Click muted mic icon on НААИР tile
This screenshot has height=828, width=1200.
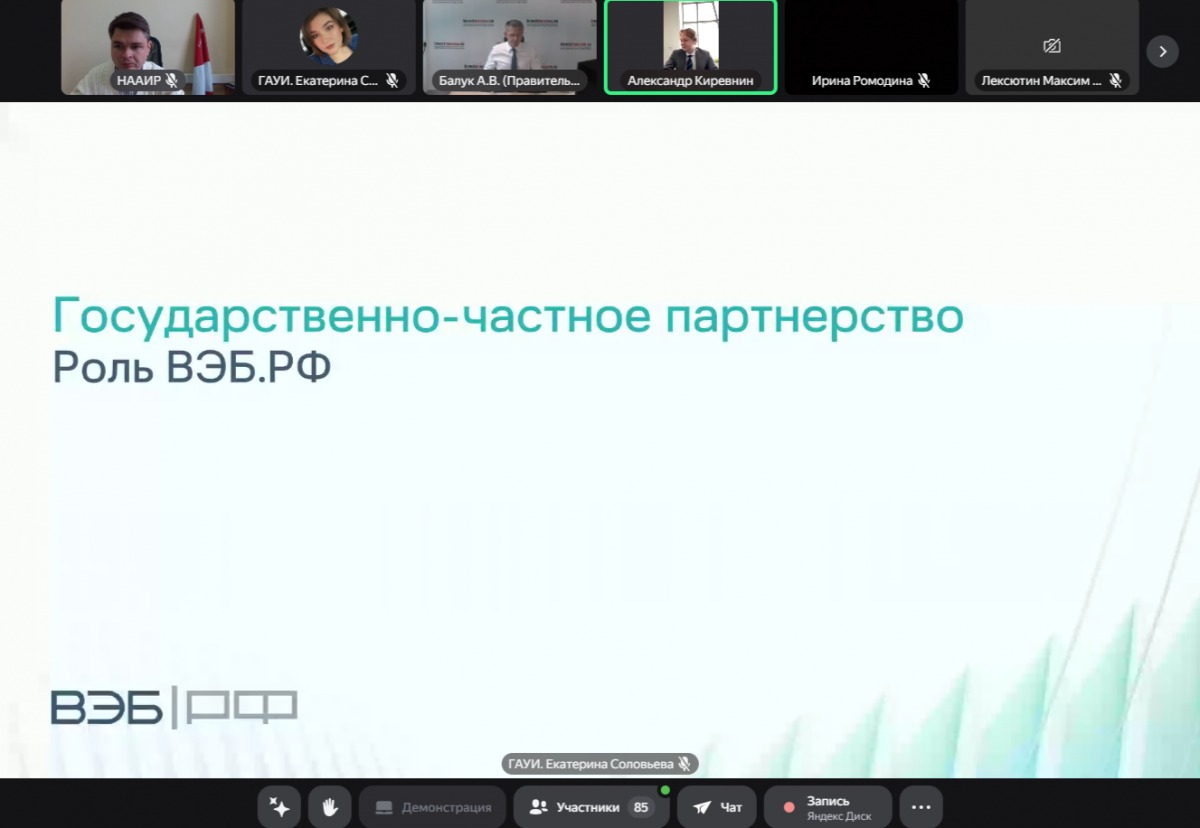point(172,80)
